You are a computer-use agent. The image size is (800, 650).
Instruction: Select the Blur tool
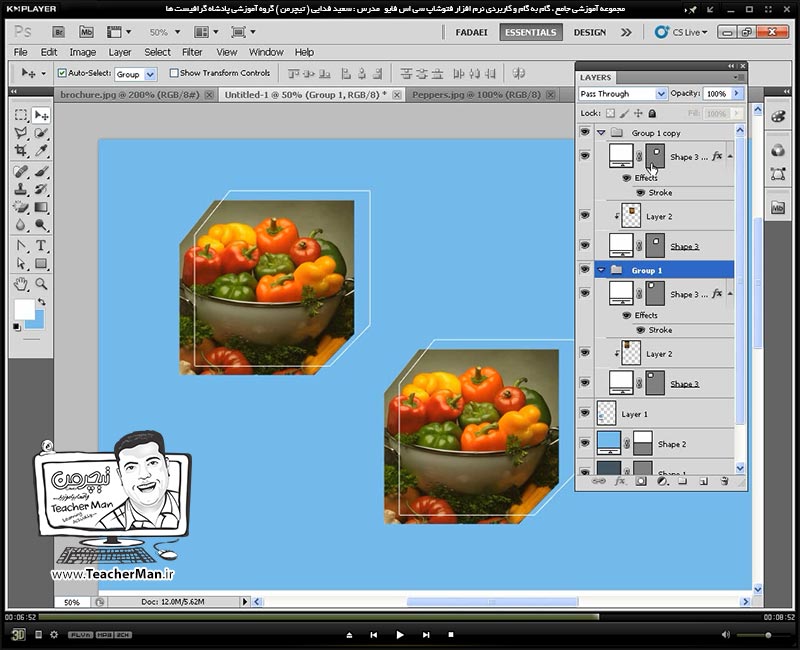(x=21, y=225)
